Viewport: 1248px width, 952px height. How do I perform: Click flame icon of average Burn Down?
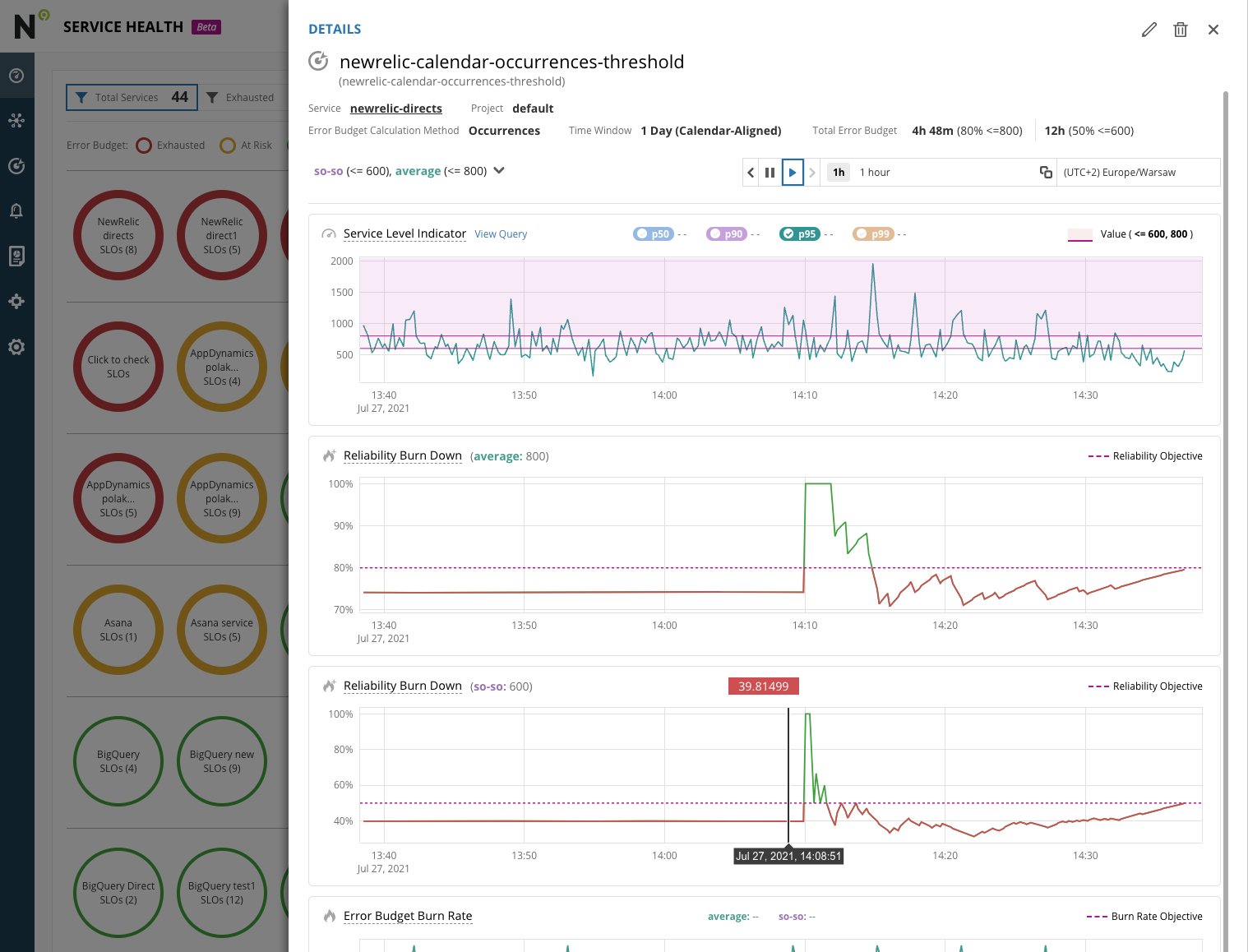click(x=330, y=455)
